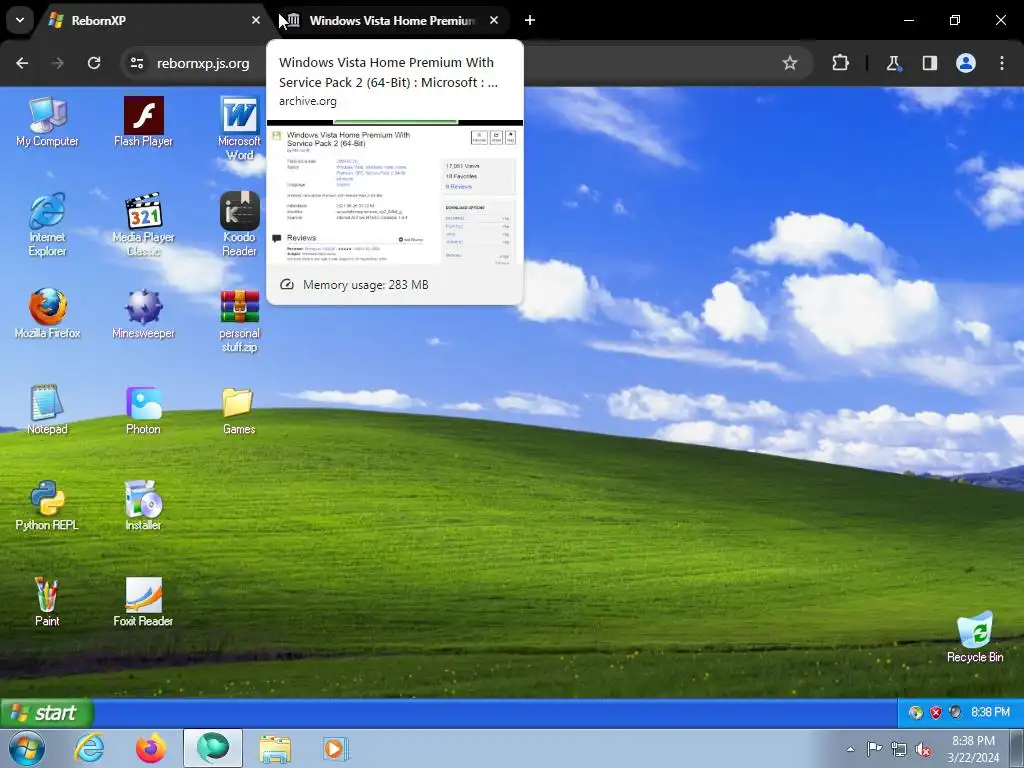Bookmark this page with the star icon
Image resolution: width=1024 pixels, height=768 pixels.
coord(790,63)
